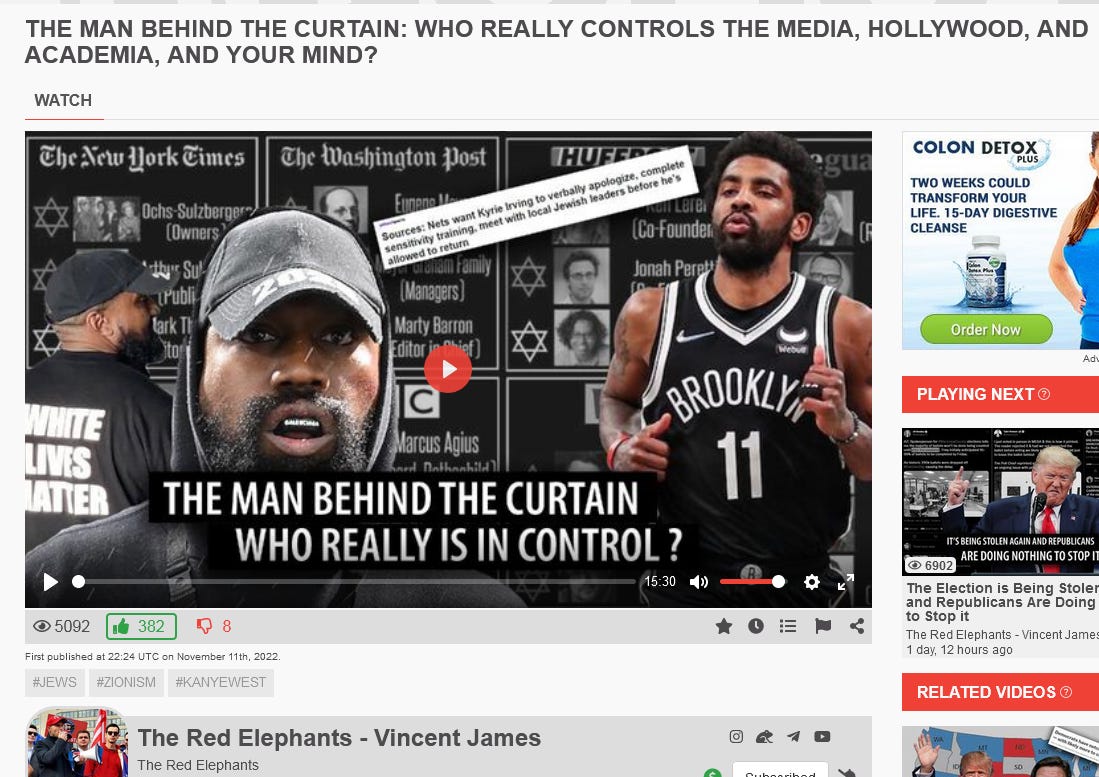
Task: Open Playing Next help question icon
Action: coord(1044,394)
